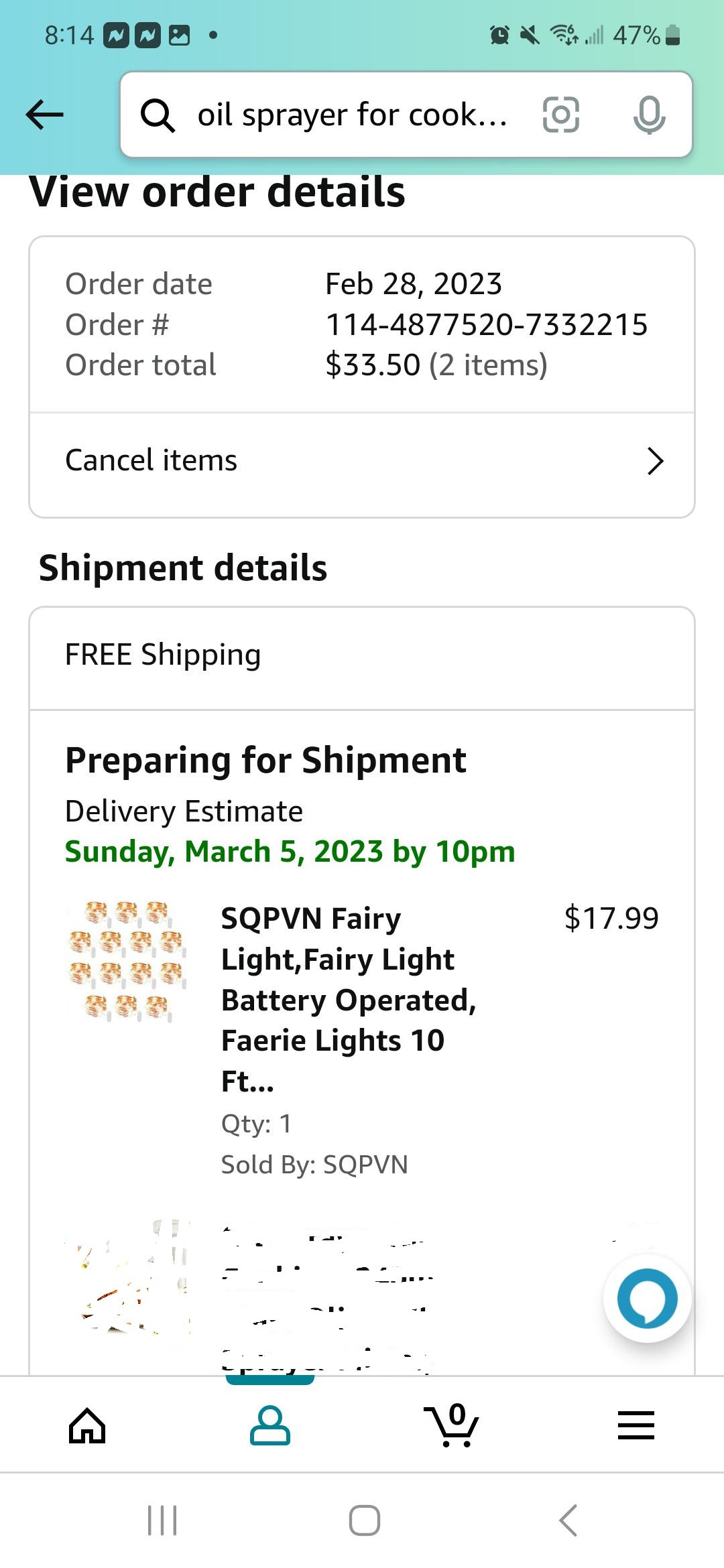Open the account profile tab
Image resolution: width=724 pixels, height=1568 pixels.
click(x=270, y=1424)
